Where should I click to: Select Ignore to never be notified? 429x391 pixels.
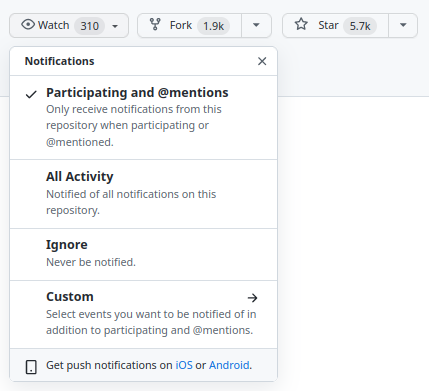144,255
